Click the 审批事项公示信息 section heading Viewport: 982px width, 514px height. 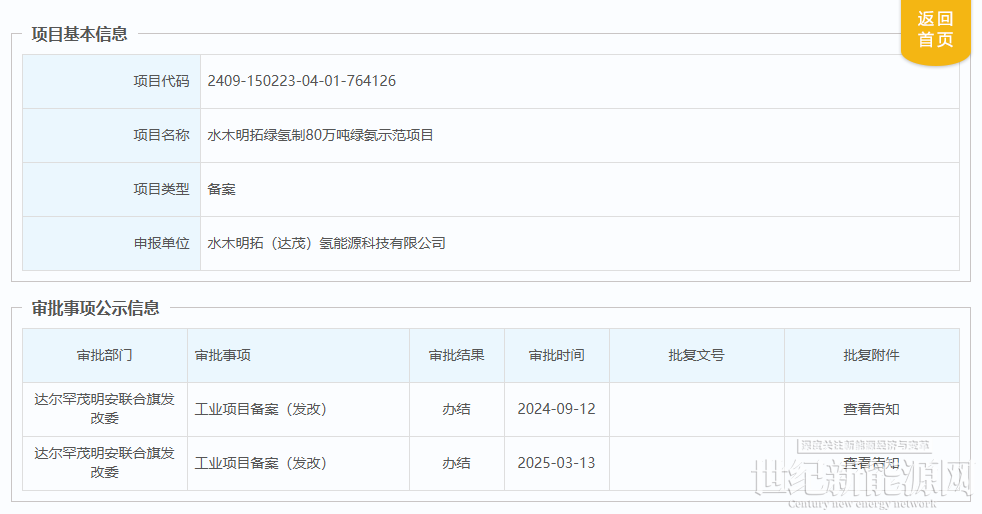click(x=95, y=308)
